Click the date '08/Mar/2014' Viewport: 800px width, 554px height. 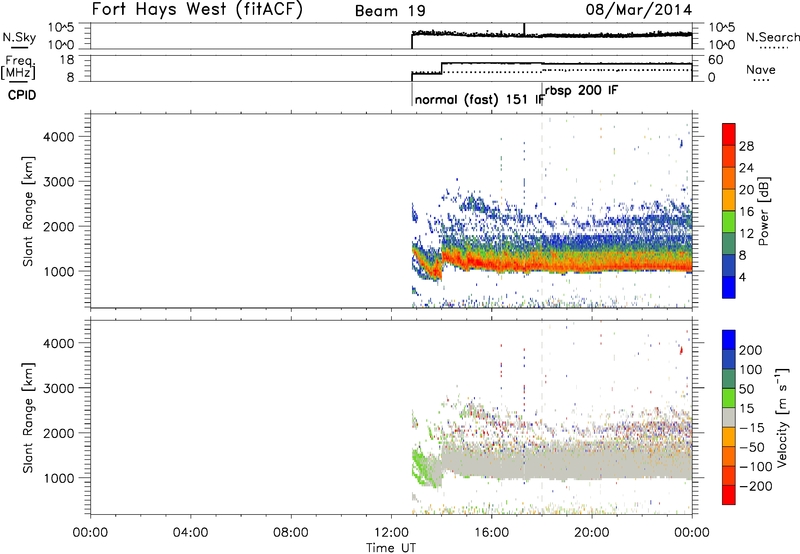click(639, 10)
